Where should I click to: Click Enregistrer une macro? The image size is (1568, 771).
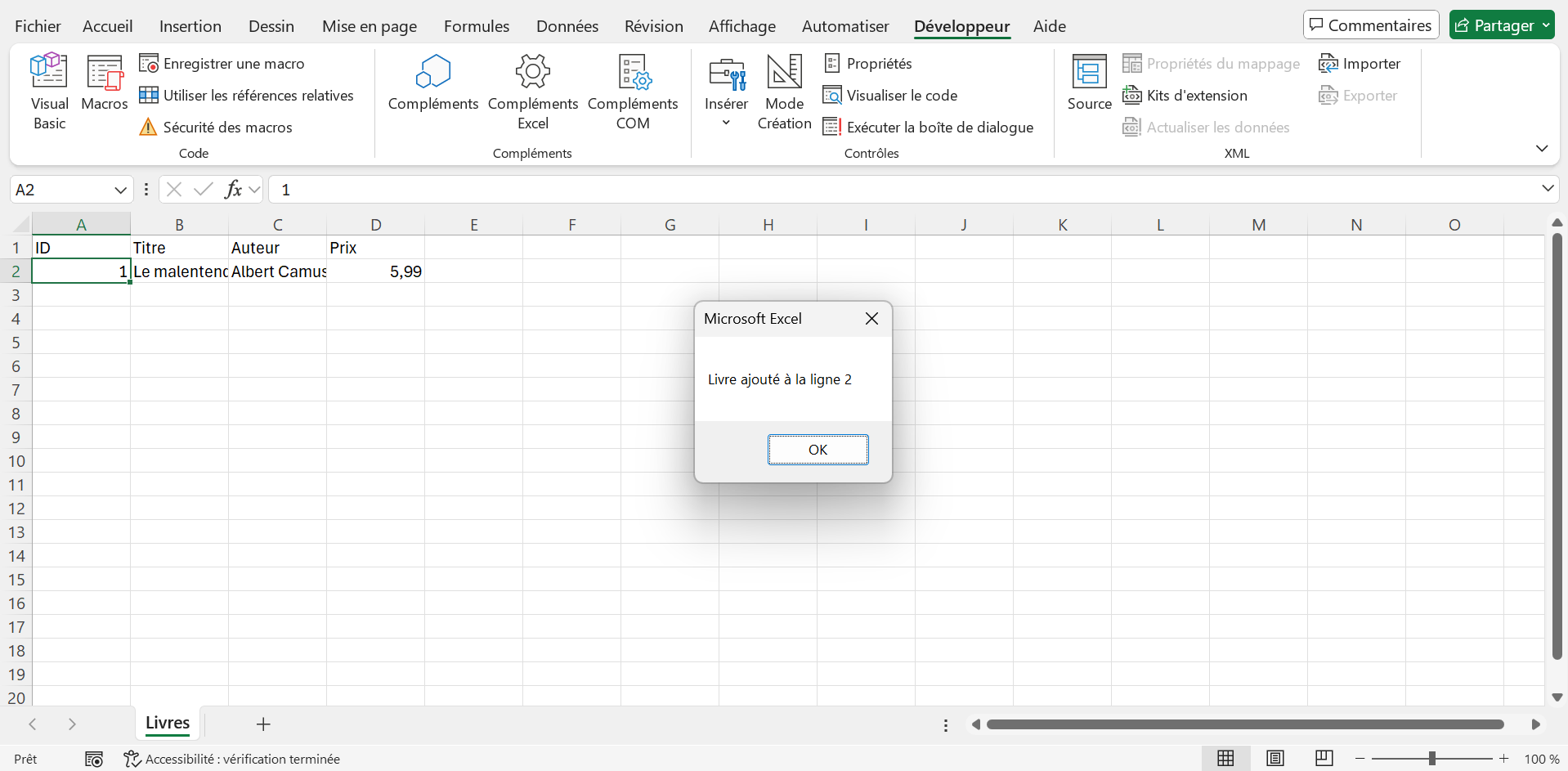[x=222, y=63]
